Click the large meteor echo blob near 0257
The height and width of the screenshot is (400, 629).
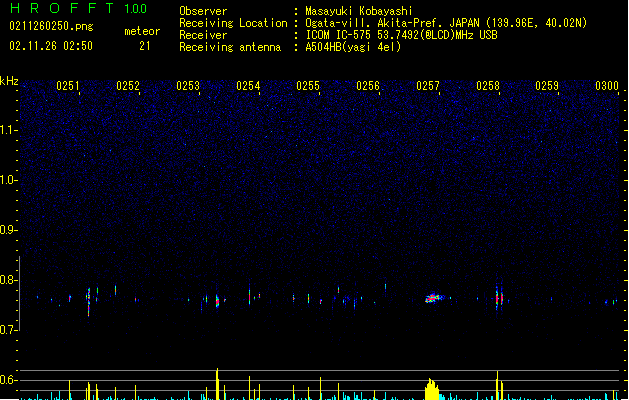(x=433, y=298)
